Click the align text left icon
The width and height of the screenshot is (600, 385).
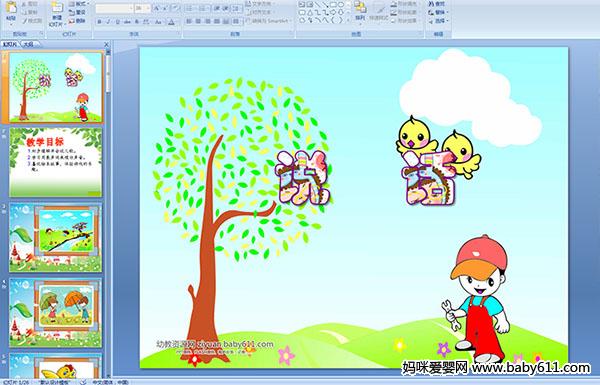(x=189, y=21)
